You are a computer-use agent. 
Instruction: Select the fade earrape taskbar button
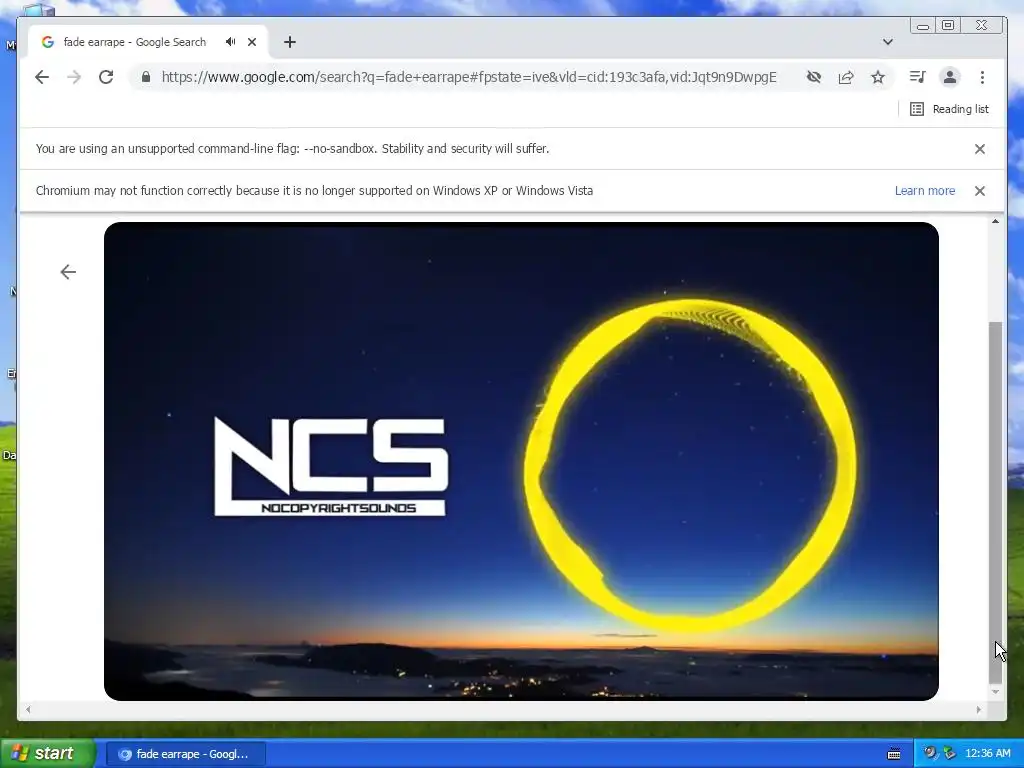[185, 754]
